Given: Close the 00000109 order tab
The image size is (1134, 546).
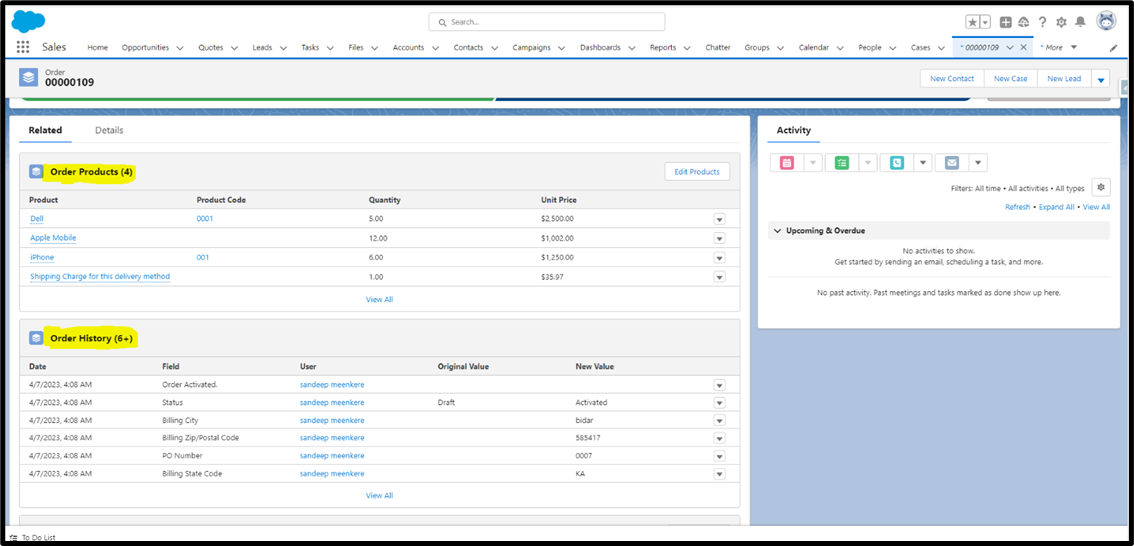Looking at the screenshot, I should pos(1023,47).
